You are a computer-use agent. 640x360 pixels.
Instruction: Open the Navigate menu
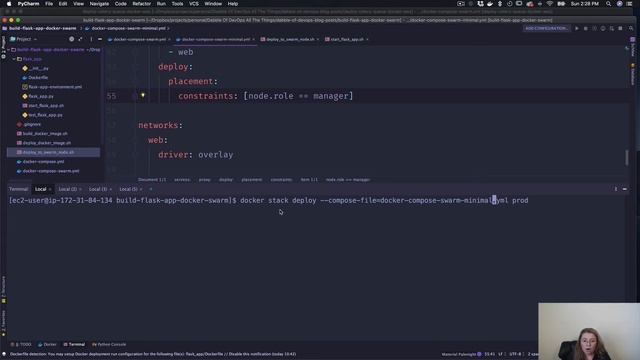[99, 4]
